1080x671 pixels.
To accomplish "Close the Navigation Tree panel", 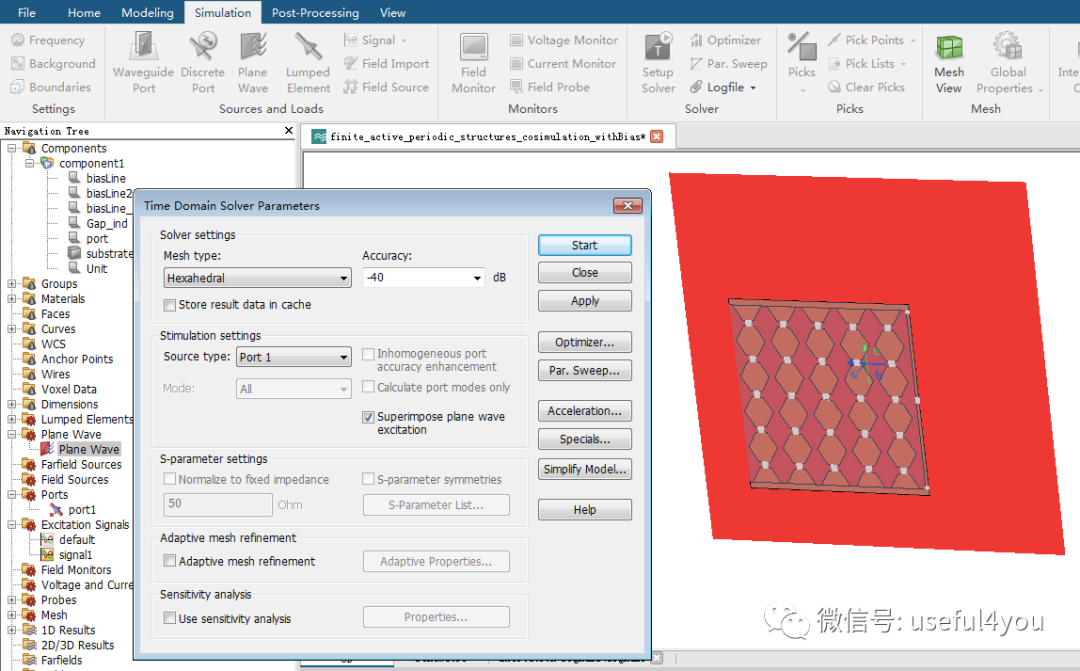I will point(289,130).
